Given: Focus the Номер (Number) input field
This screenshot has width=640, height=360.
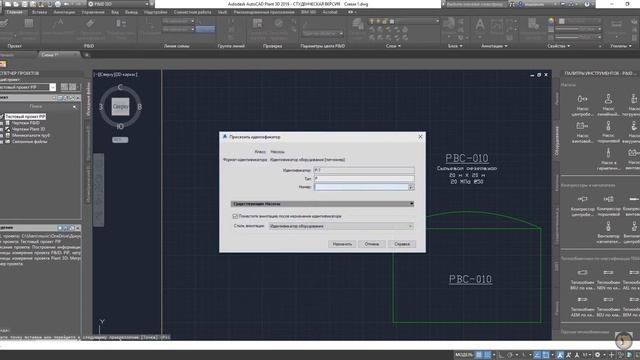Looking at the screenshot, I should (x=361, y=187).
